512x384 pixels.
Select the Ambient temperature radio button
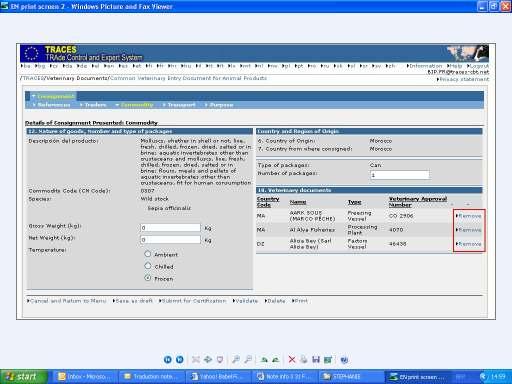(x=148, y=254)
